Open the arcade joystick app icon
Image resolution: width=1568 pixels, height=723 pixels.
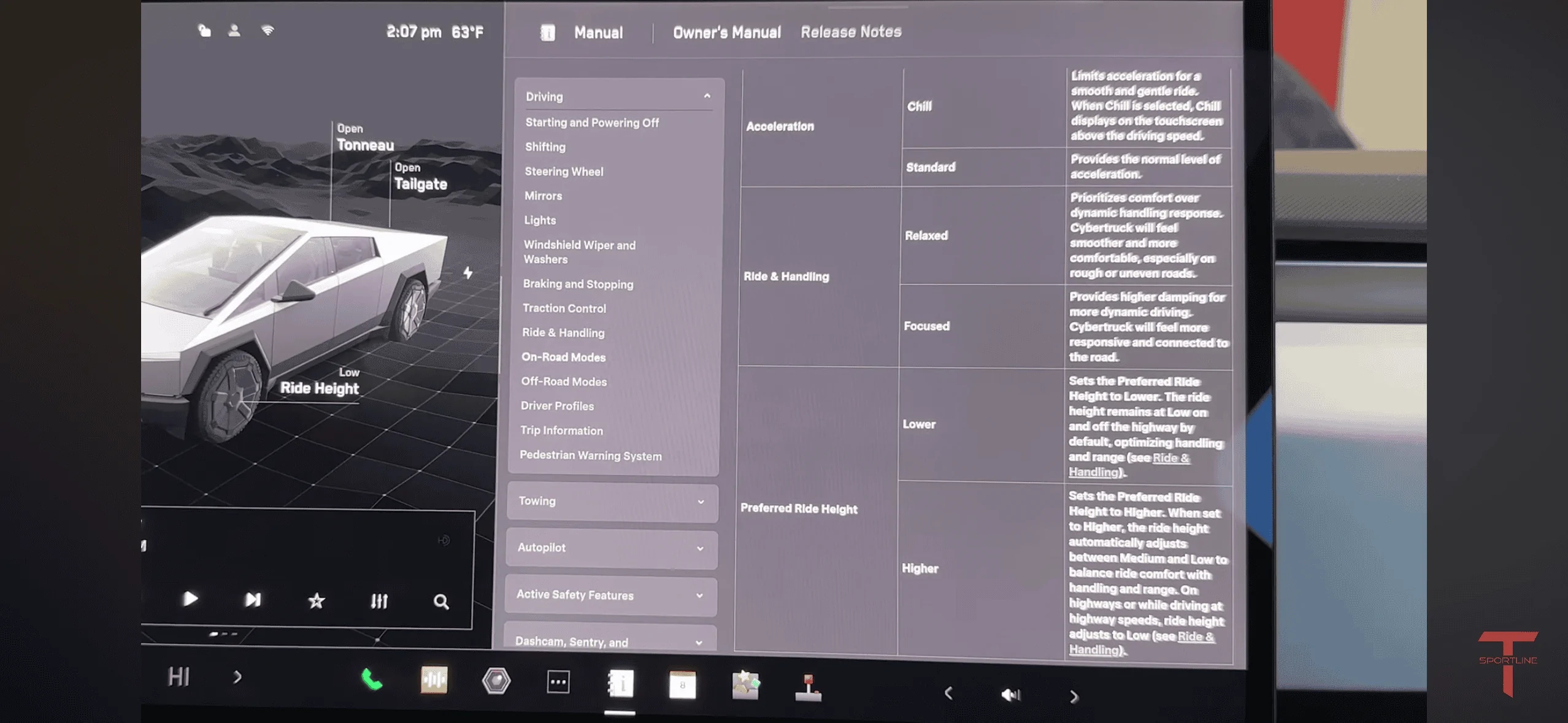tap(809, 687)
